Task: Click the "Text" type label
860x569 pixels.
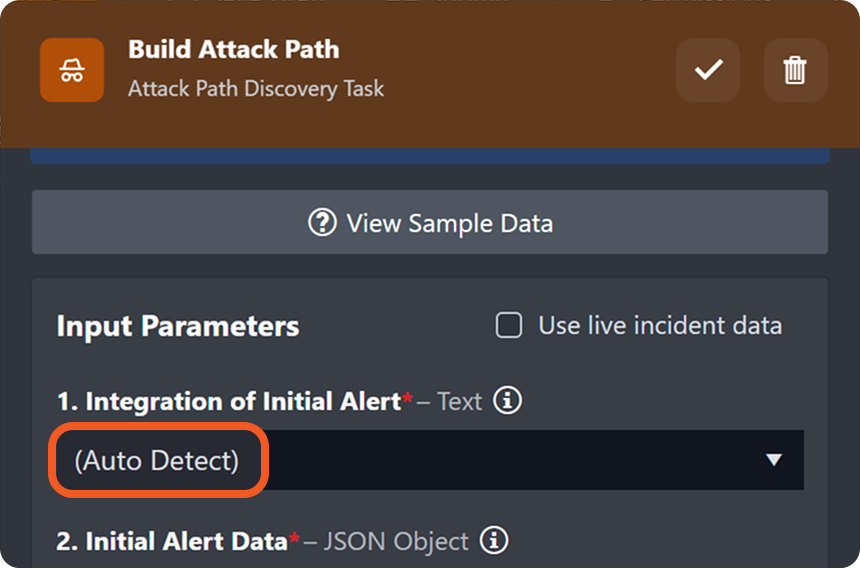Action: click(459, 401)
